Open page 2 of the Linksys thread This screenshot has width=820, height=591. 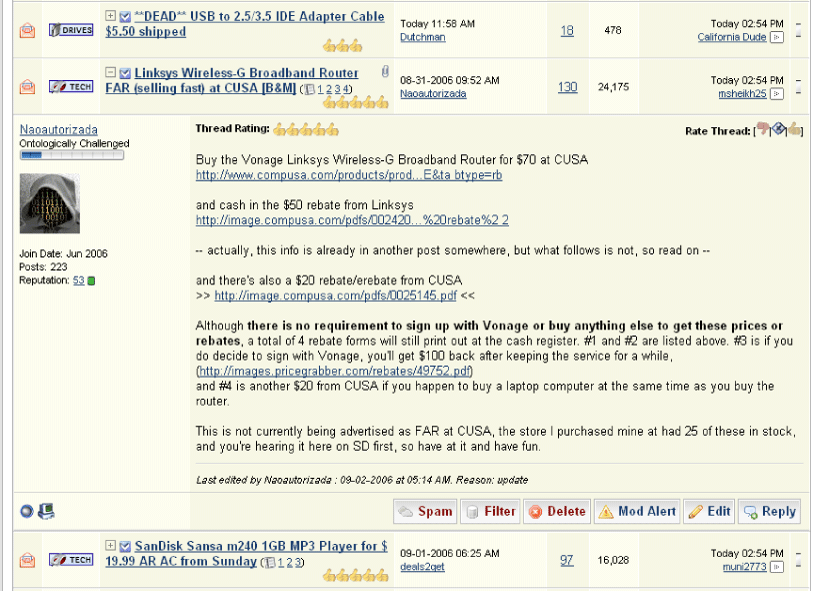(328, 89)
